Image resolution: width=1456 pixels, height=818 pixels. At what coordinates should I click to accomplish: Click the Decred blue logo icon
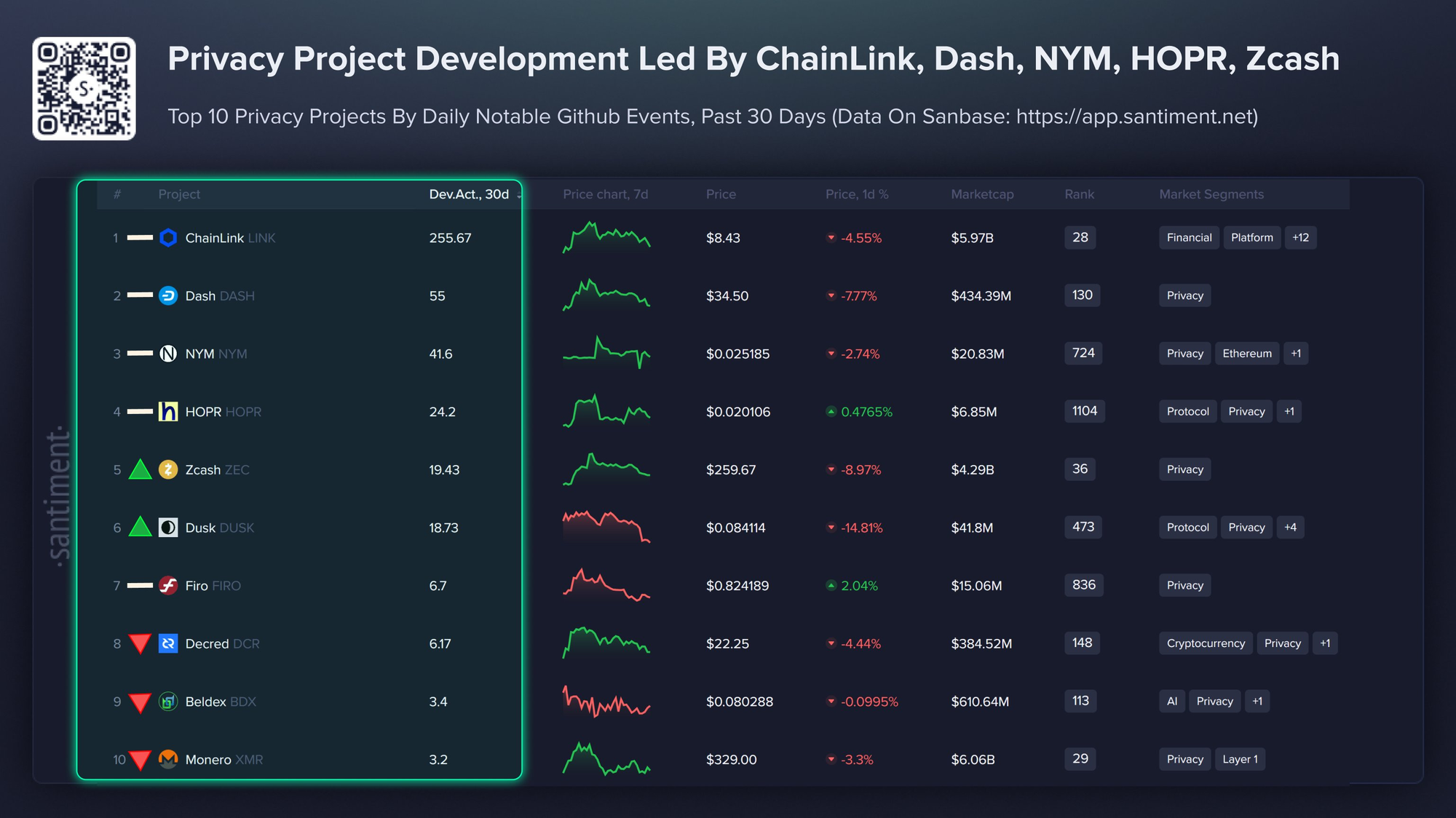click(x=168, y=643)
